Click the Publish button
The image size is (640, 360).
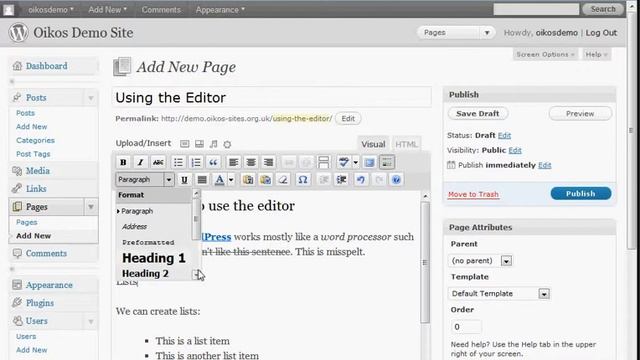[581, 193]
